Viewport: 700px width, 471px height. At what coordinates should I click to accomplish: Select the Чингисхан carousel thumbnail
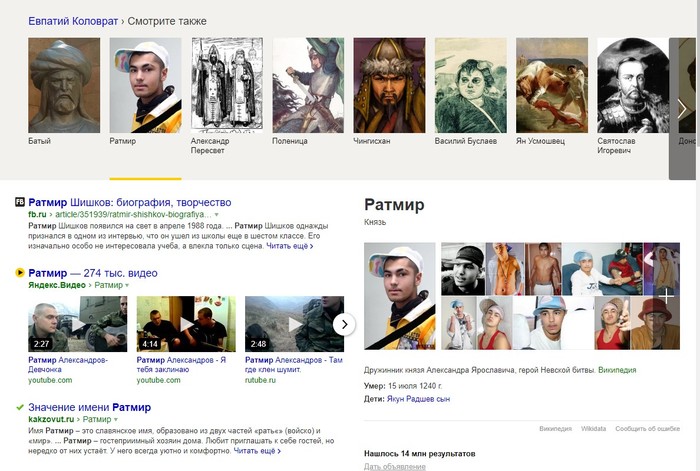coord(389,85)
